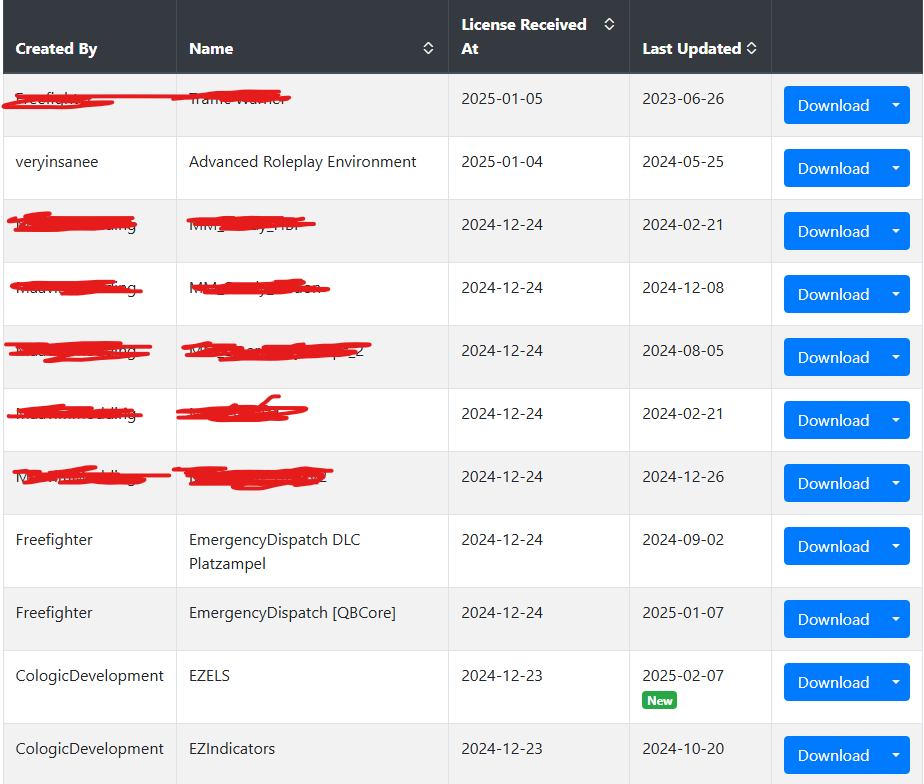Viewport: 924px width, 784px height.
Task: Expand download caret in the 2023-06-26 row
Action: pyautogui.click(x=896, y=105)
